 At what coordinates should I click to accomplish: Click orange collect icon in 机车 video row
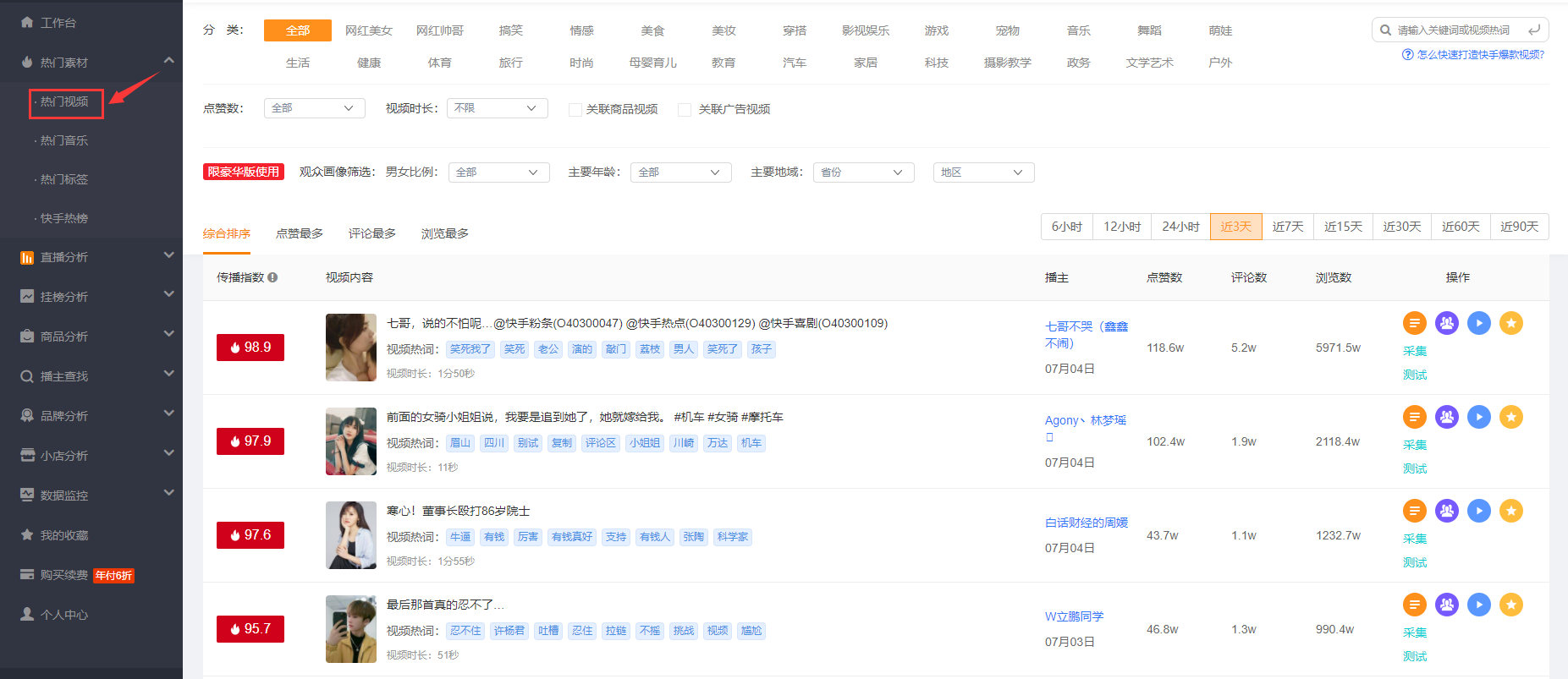click(1414, 417)
